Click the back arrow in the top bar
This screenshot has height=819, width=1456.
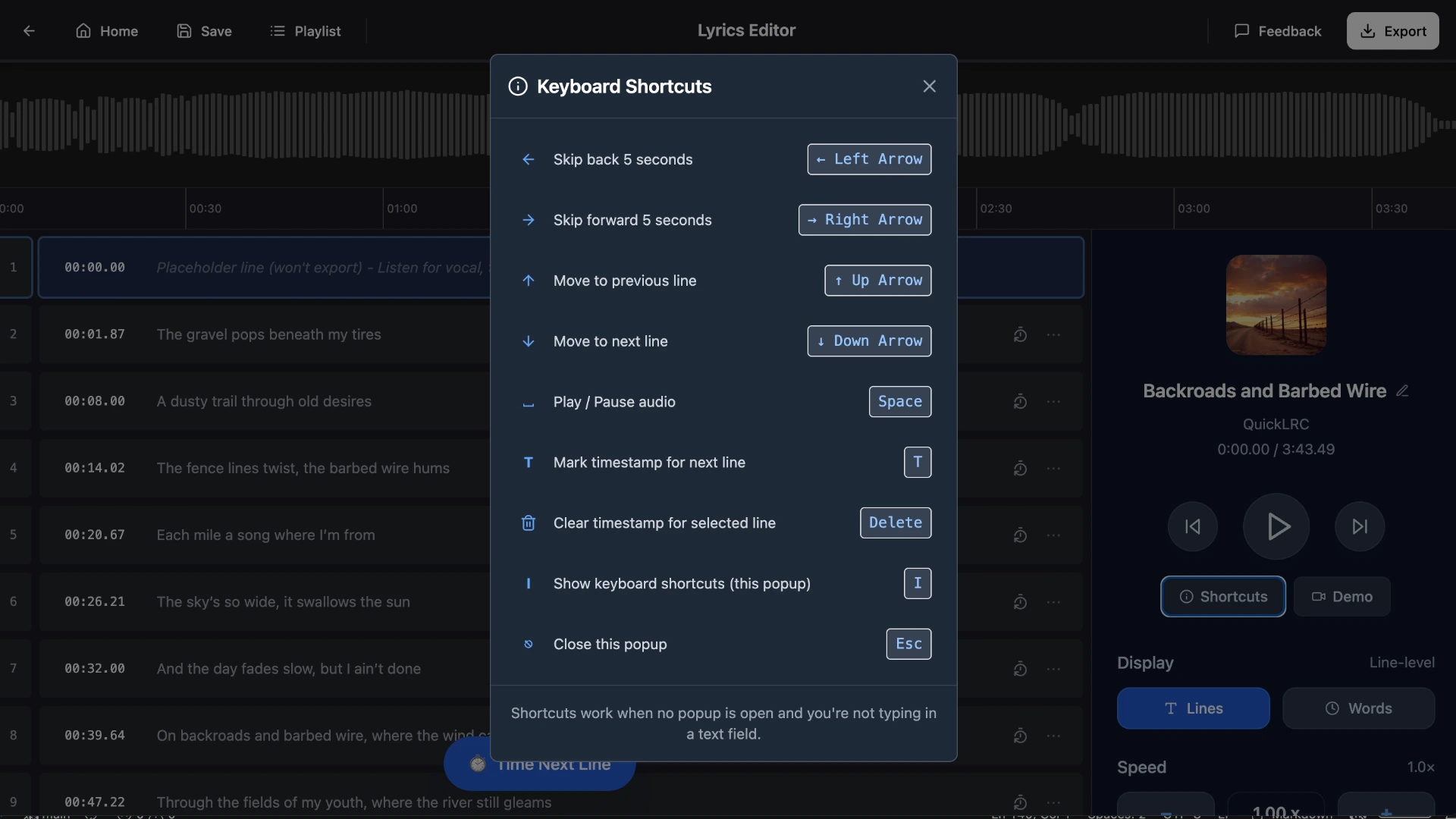coord(29,31)
